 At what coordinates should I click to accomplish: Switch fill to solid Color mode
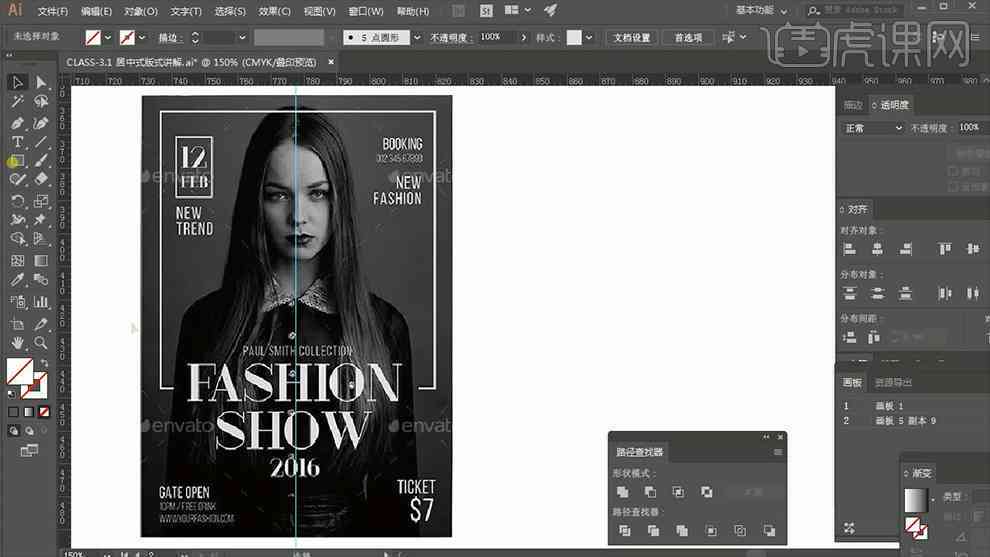point(13,412)
